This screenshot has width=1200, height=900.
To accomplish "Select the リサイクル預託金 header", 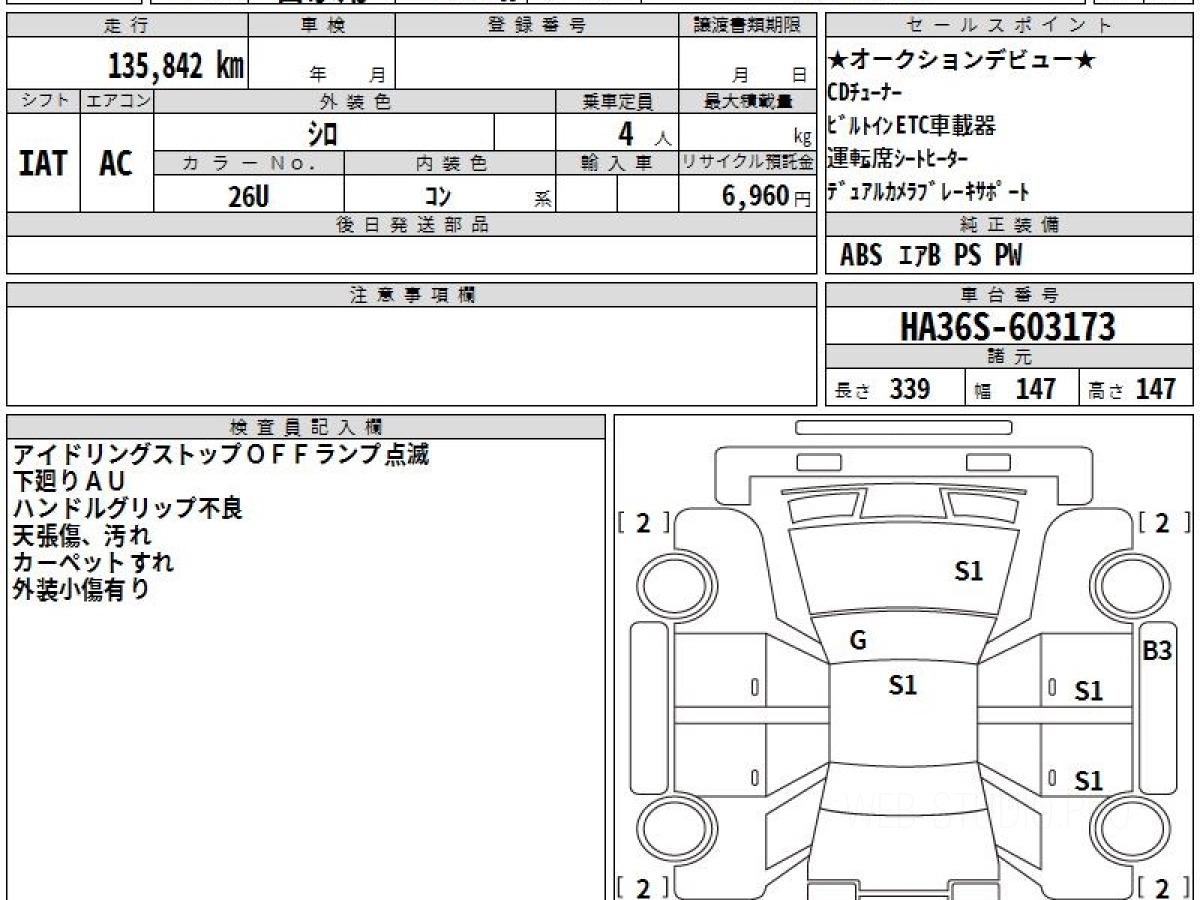I will pyautogui.click(x=747, y=163).
